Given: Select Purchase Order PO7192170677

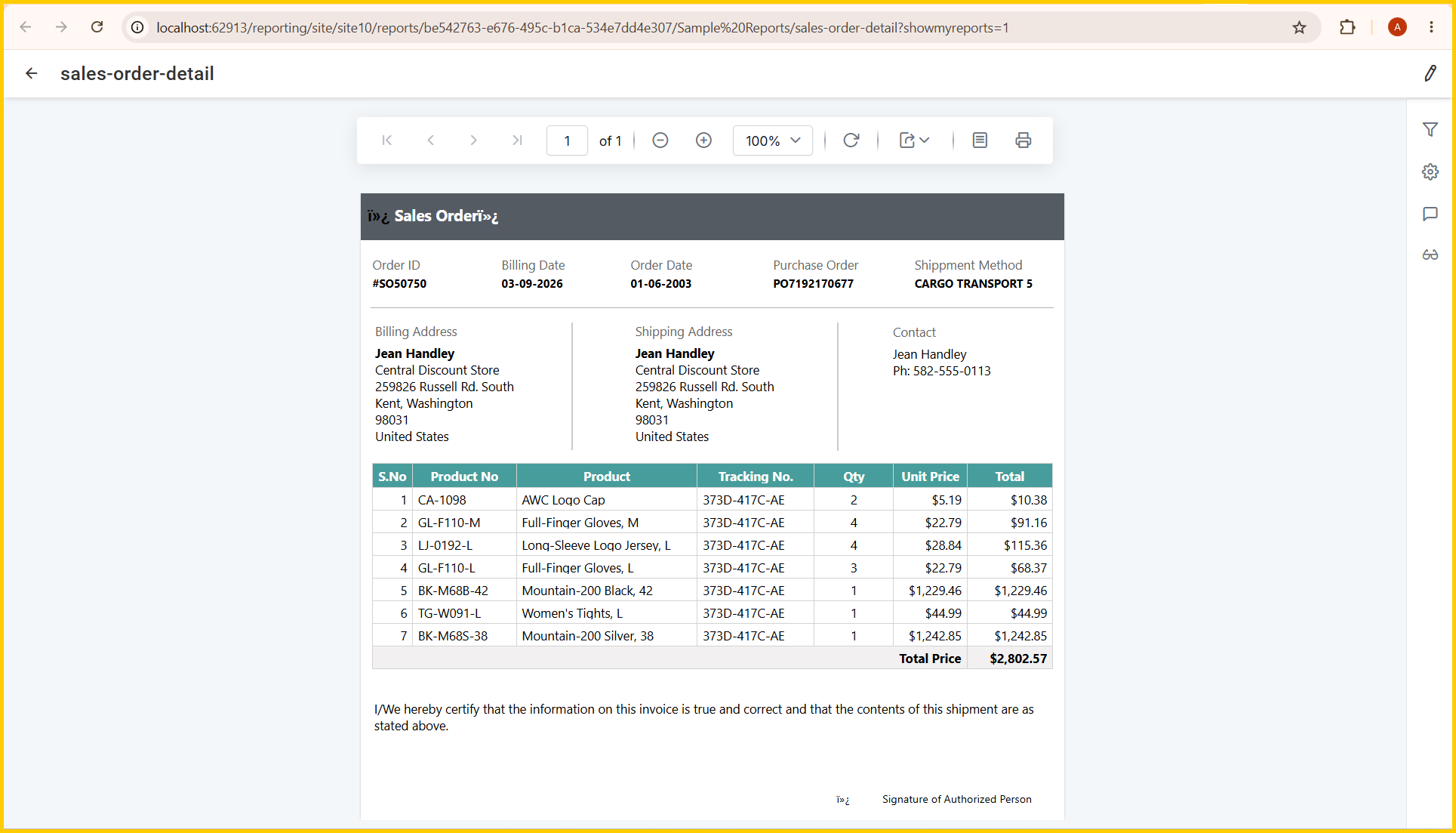Looking at the screenshot, I should [x=813, y=284].
